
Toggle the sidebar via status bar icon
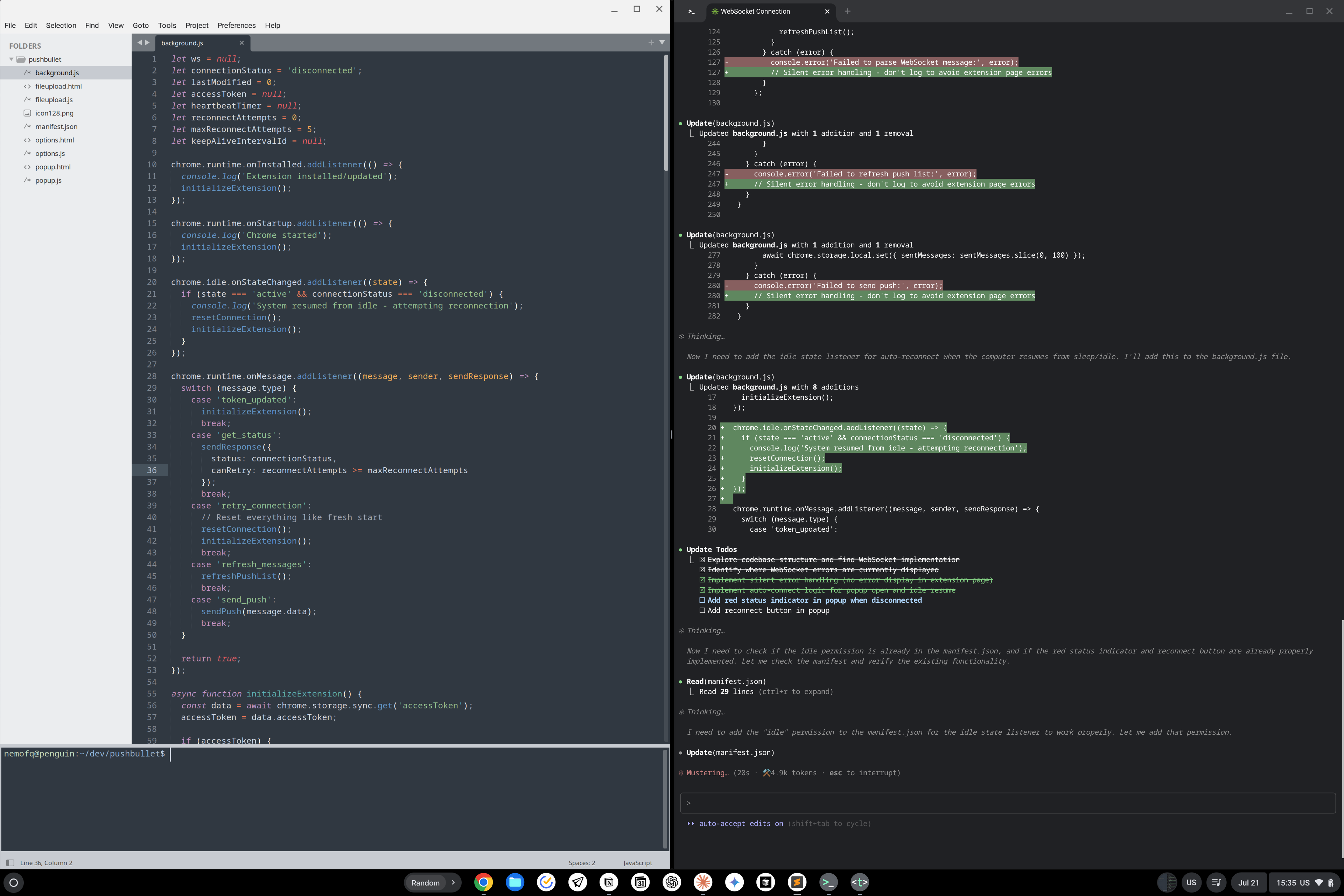coord(10,863)
